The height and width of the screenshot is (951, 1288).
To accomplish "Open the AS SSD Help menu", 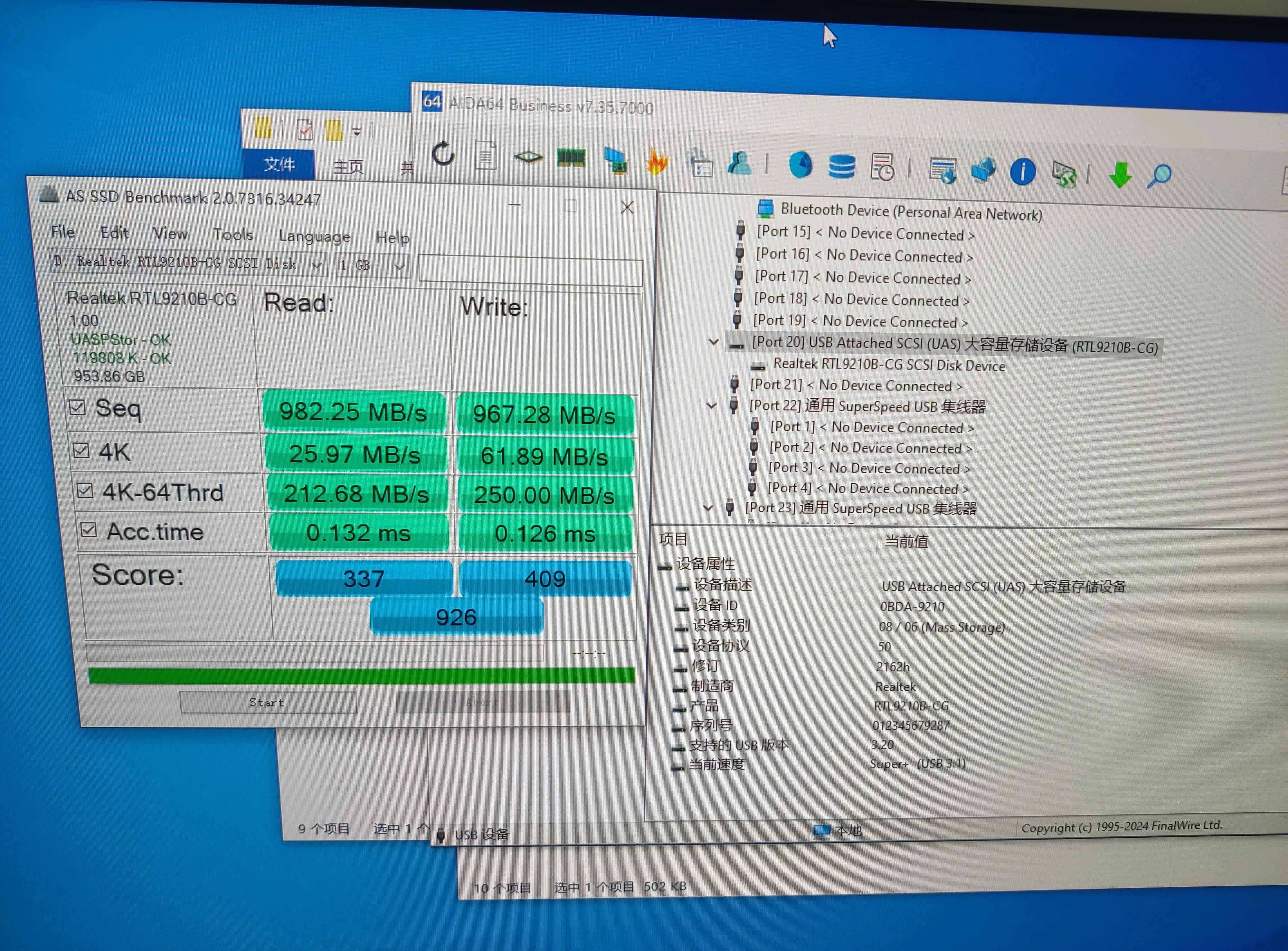I will pos(393,237).
